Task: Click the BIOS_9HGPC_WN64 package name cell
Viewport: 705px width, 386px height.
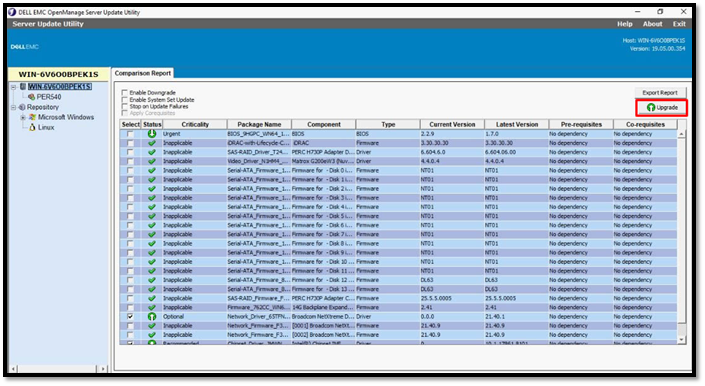Action: click(x=259, y=134)
